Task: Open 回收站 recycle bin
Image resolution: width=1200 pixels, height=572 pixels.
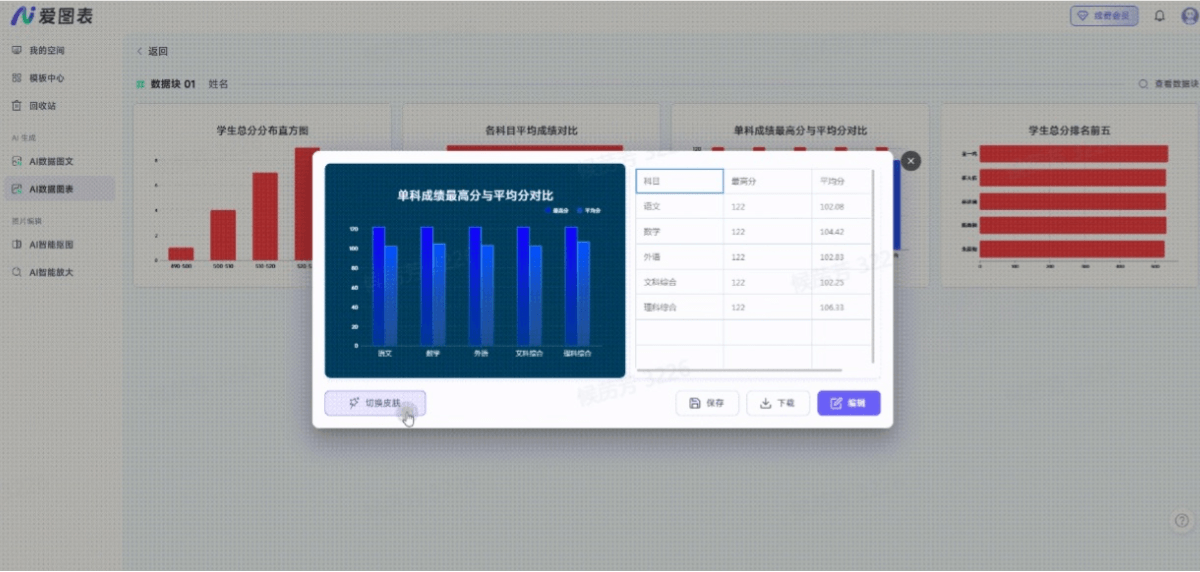Action: (x=42, y=105)
